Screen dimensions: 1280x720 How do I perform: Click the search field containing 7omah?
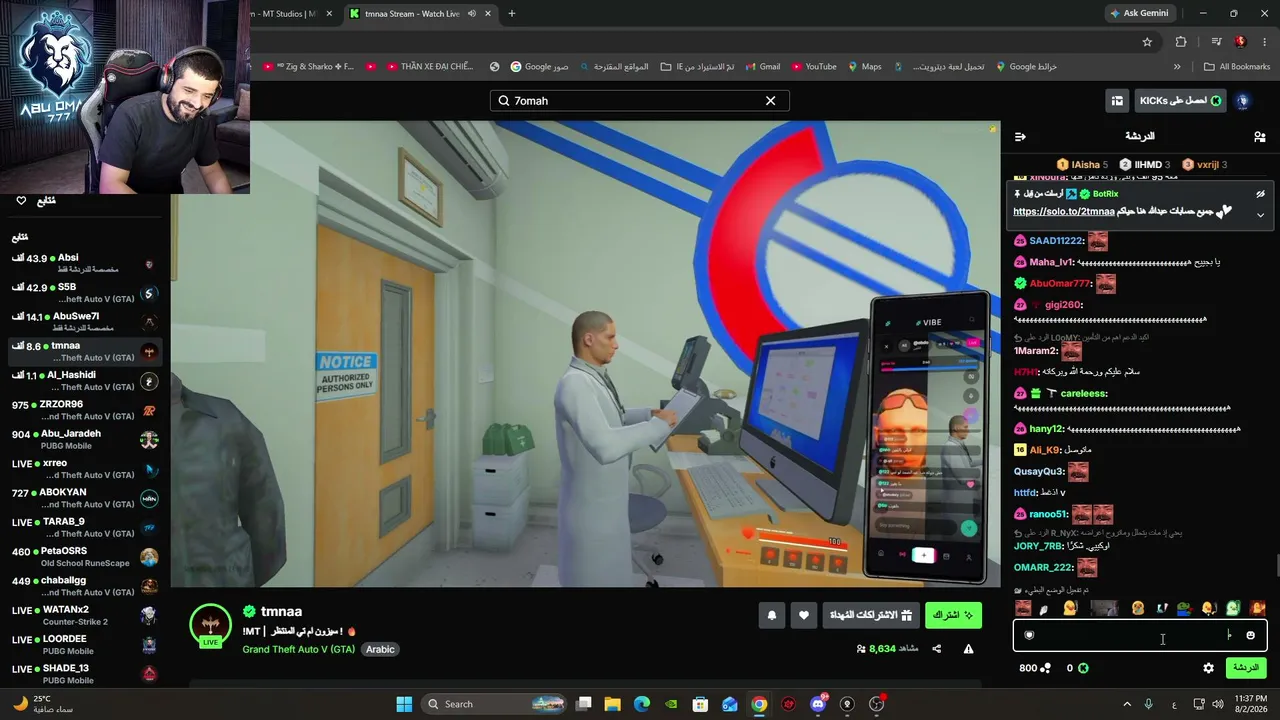pyautogui.click(x=640, y=101)
